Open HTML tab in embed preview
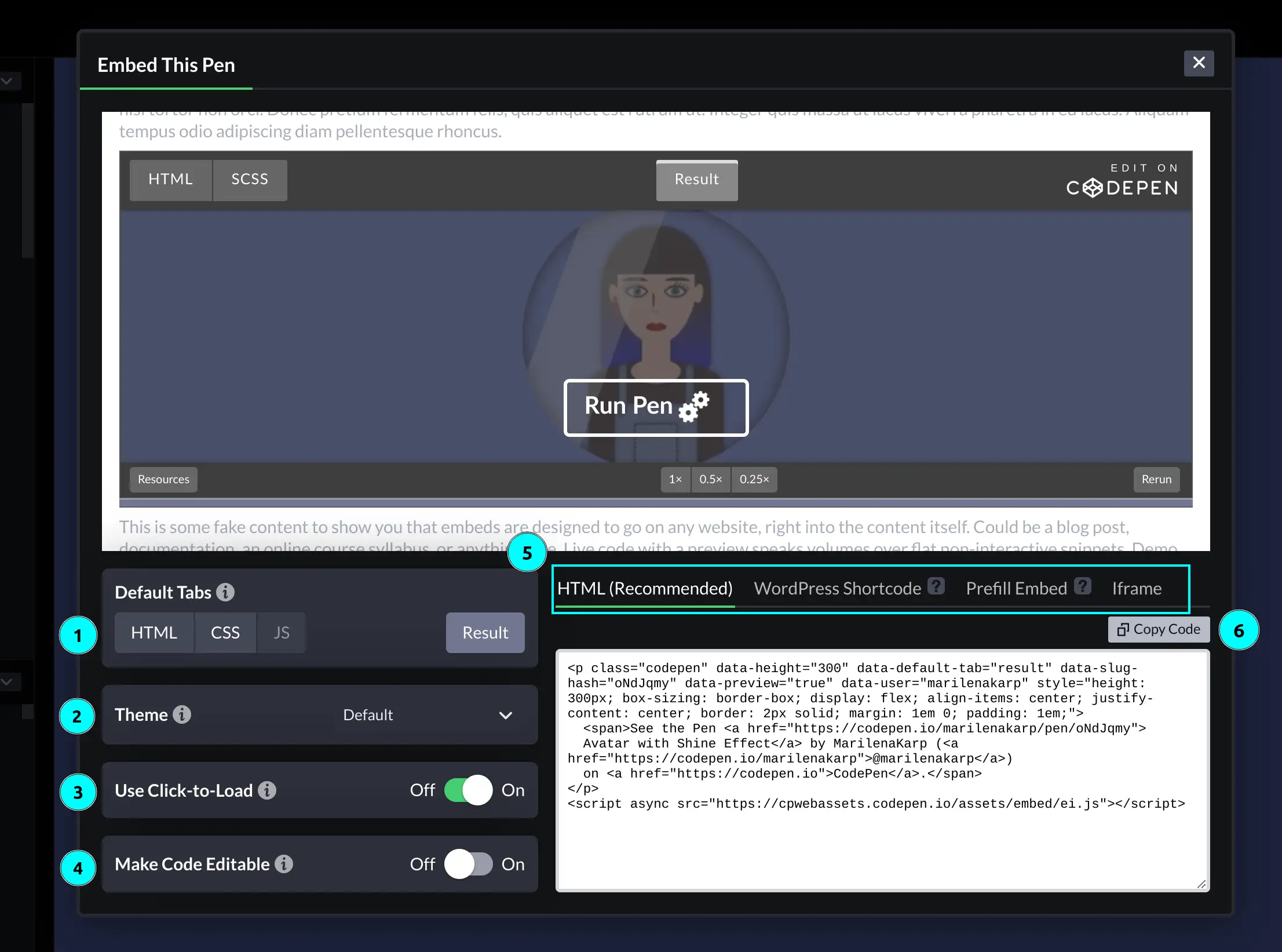Screen dimensions: 1282x952 click(171, 180)
